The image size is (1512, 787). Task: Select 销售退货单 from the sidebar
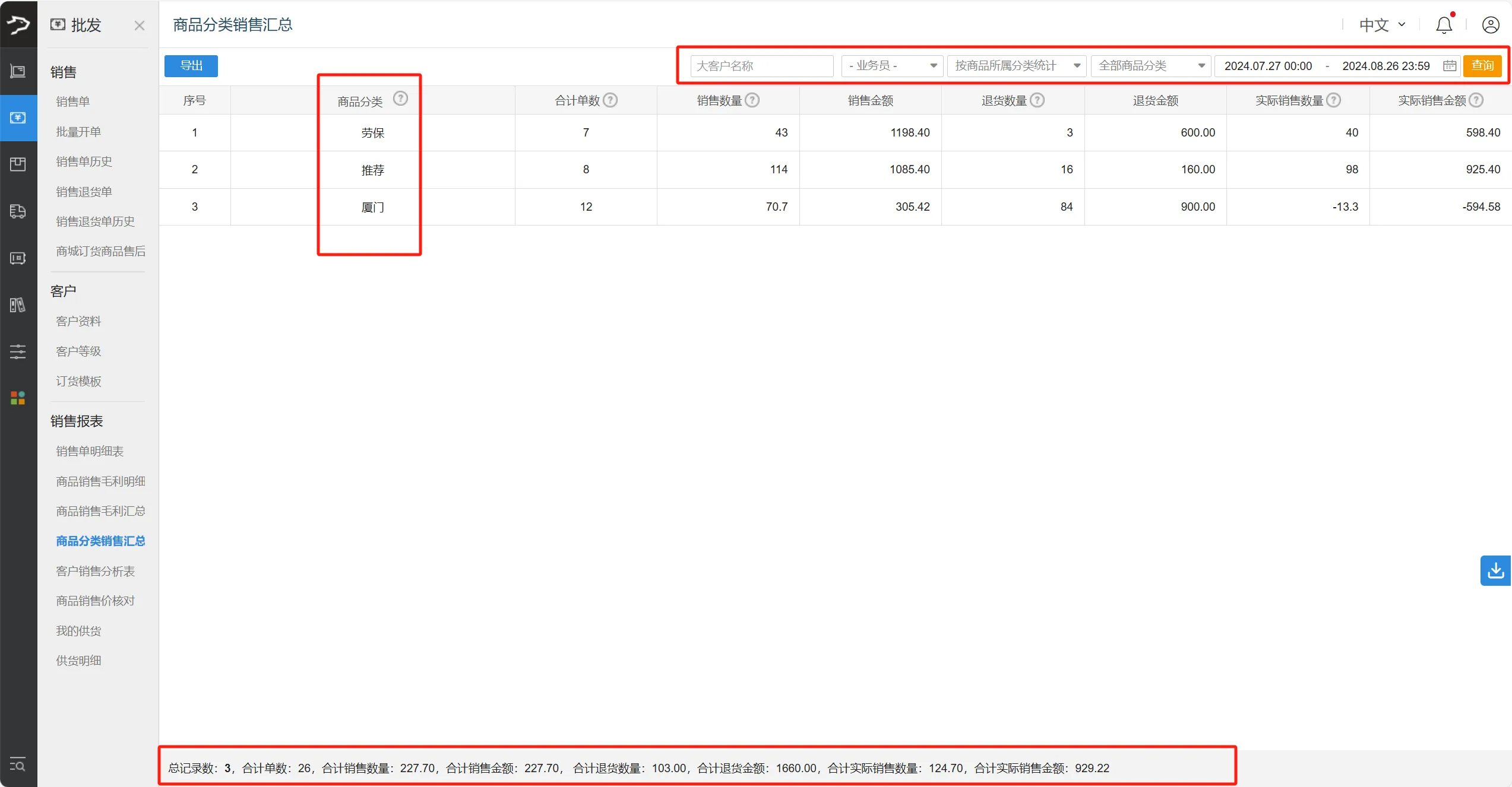tap(84, 192)
